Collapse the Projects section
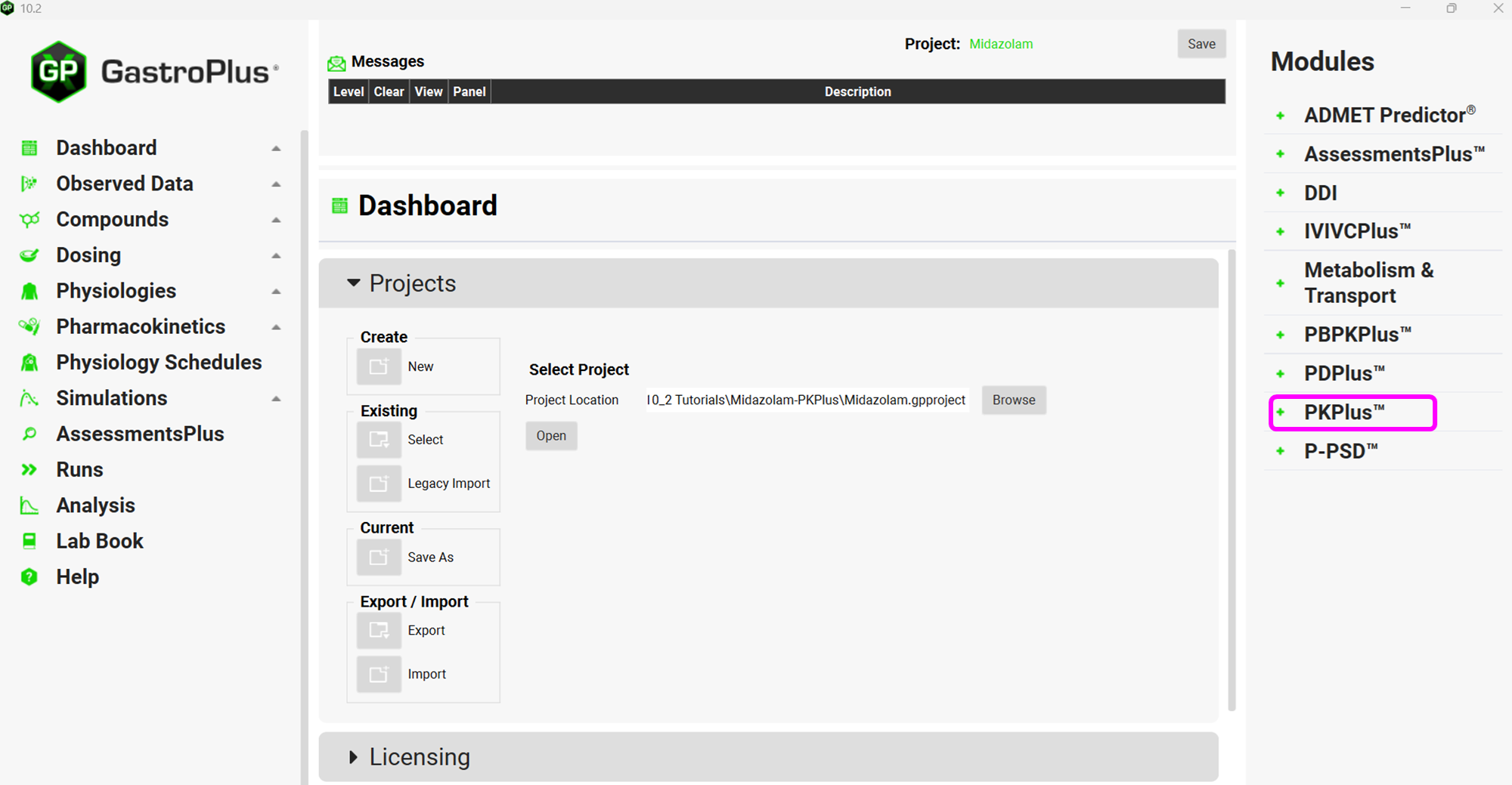Screen dimensions: 1512x785 [x=353, y=283]
